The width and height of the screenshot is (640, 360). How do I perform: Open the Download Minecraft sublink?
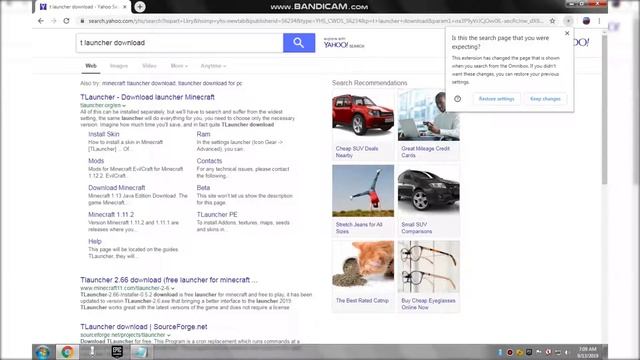117,188
